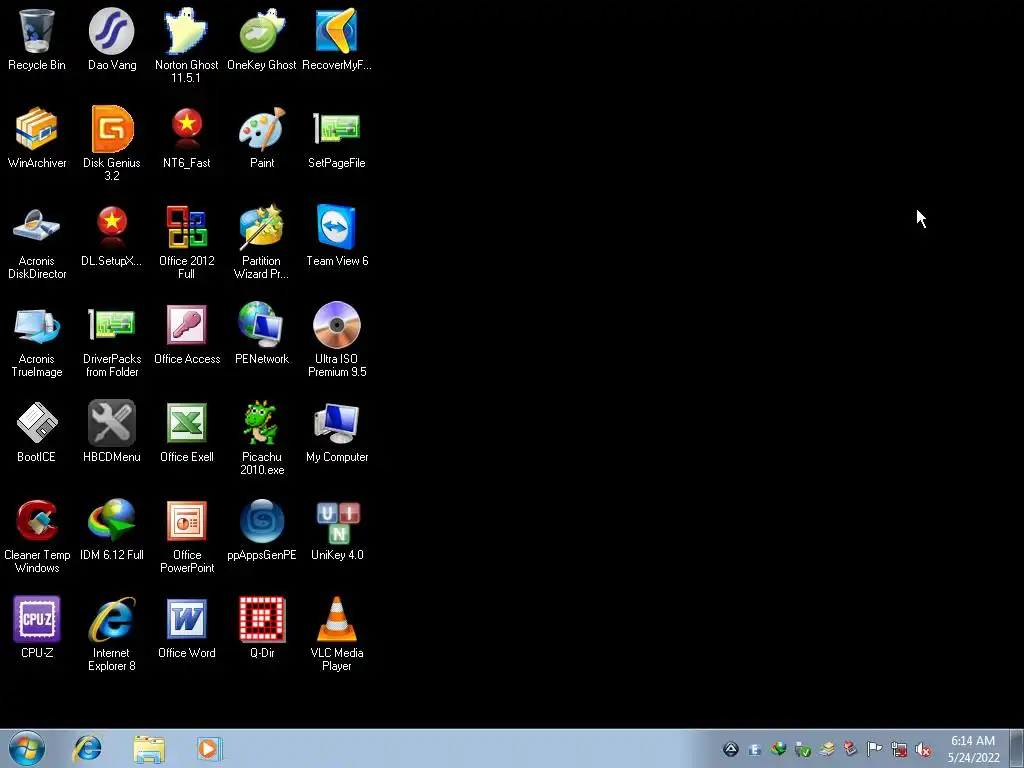1024x768 pixels.
Task: Click the Show desktop button
Action: point(1017,748)
